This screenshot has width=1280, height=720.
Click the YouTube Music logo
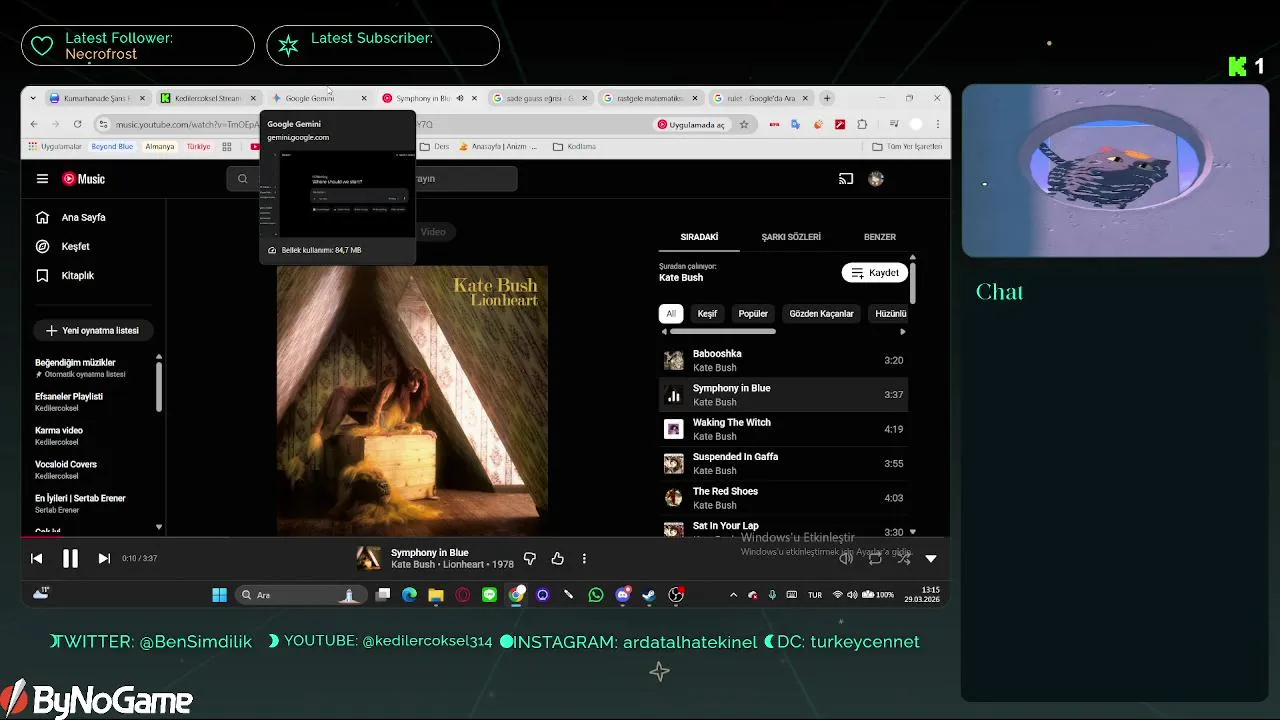click(84, 179)
